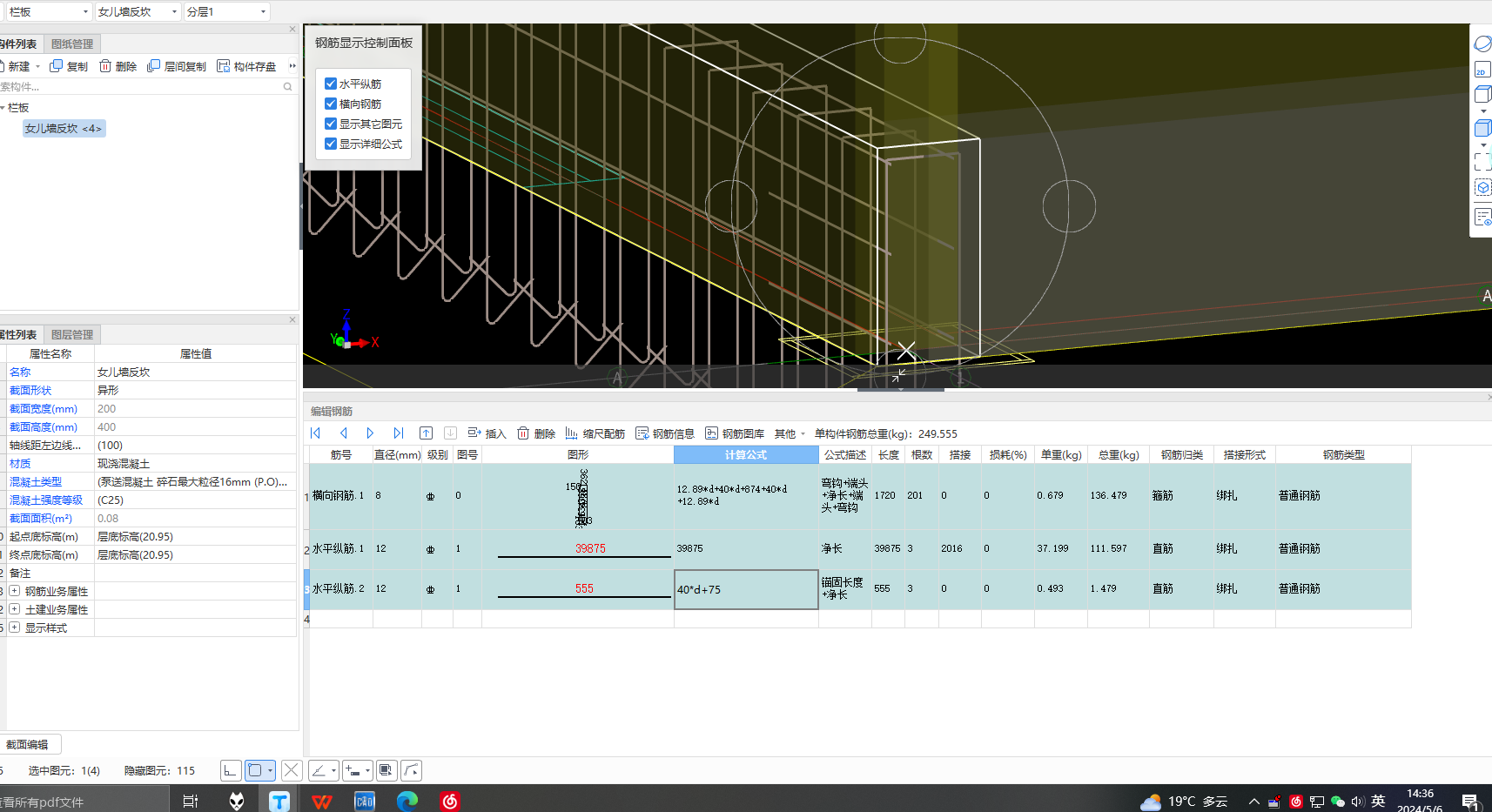Toggle 显示其它图元 checkbox
Screen dimensions: 1492x812
coord(331,124)
